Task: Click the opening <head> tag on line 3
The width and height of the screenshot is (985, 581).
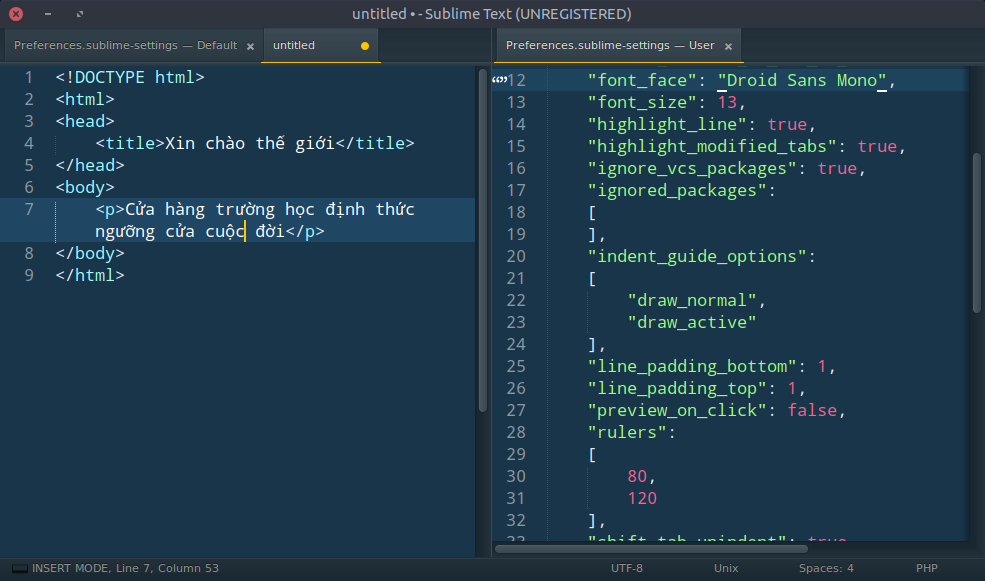Action: pyautogui.click(x=85, y=121)
